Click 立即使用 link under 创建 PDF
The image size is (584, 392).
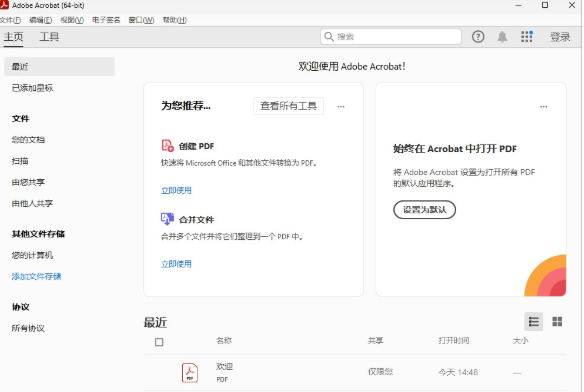[x=176, y=190]
